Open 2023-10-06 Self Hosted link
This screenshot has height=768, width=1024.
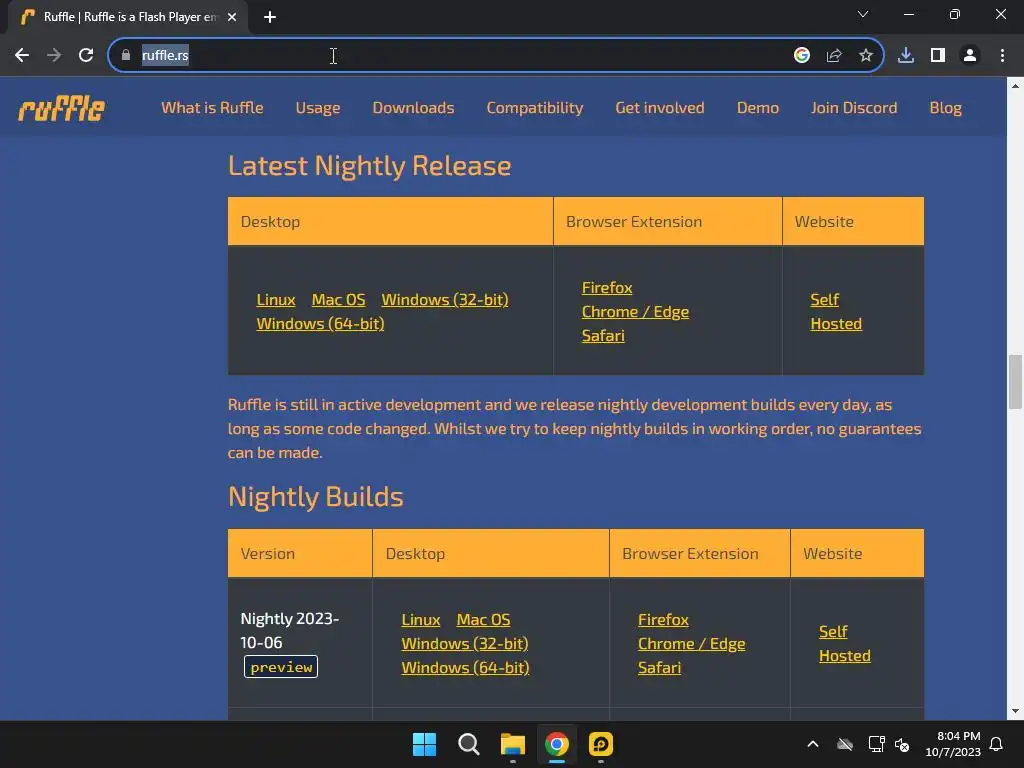click(844, 643)
